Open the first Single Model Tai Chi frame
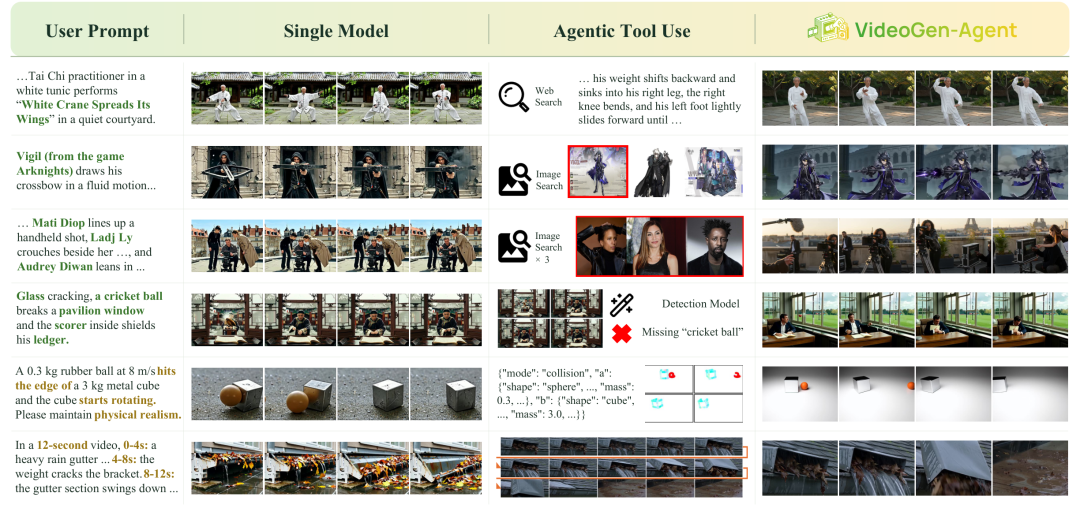 (227, 98)
